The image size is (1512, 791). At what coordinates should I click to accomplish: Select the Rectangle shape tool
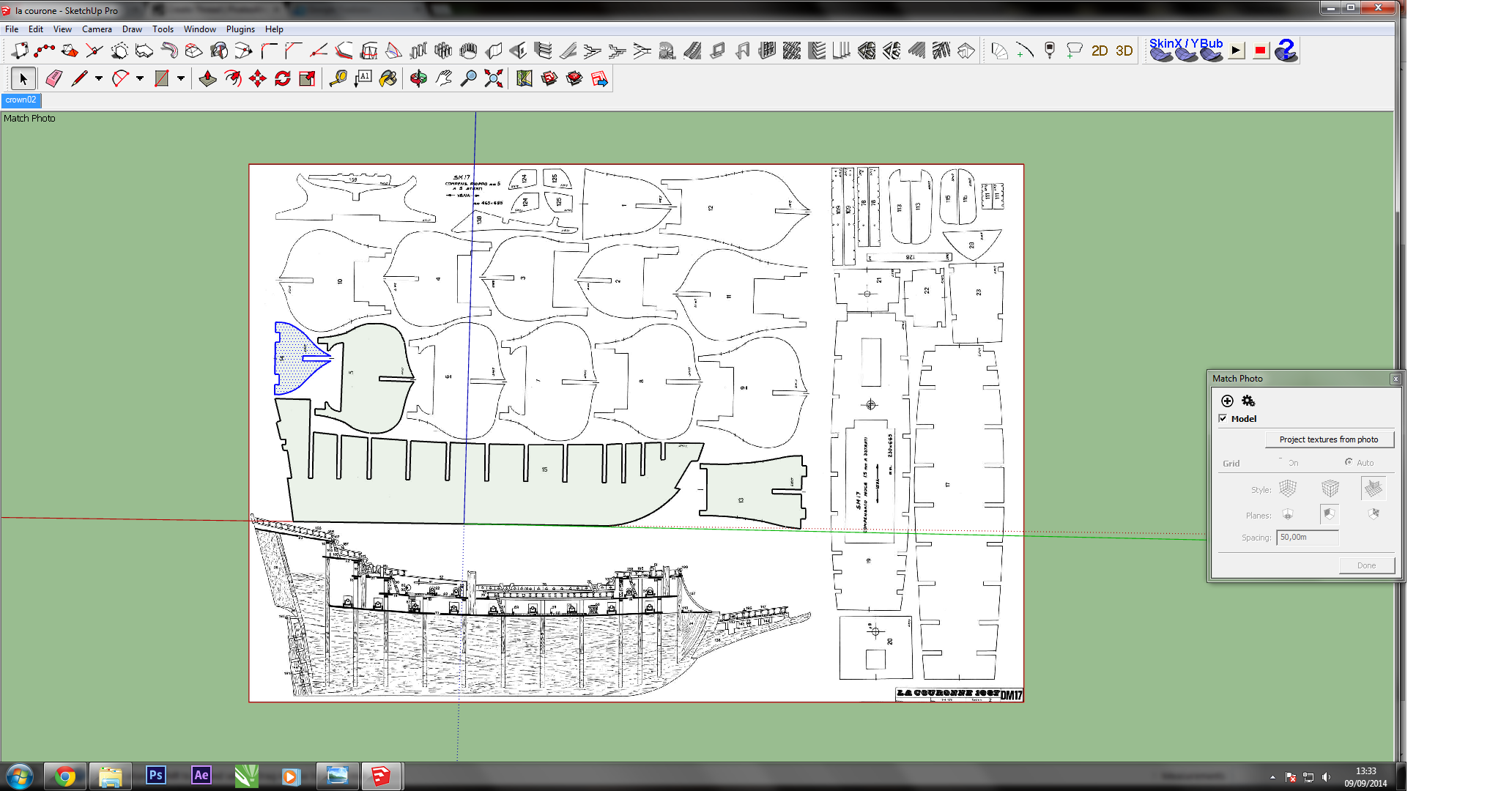coord(162,78)
